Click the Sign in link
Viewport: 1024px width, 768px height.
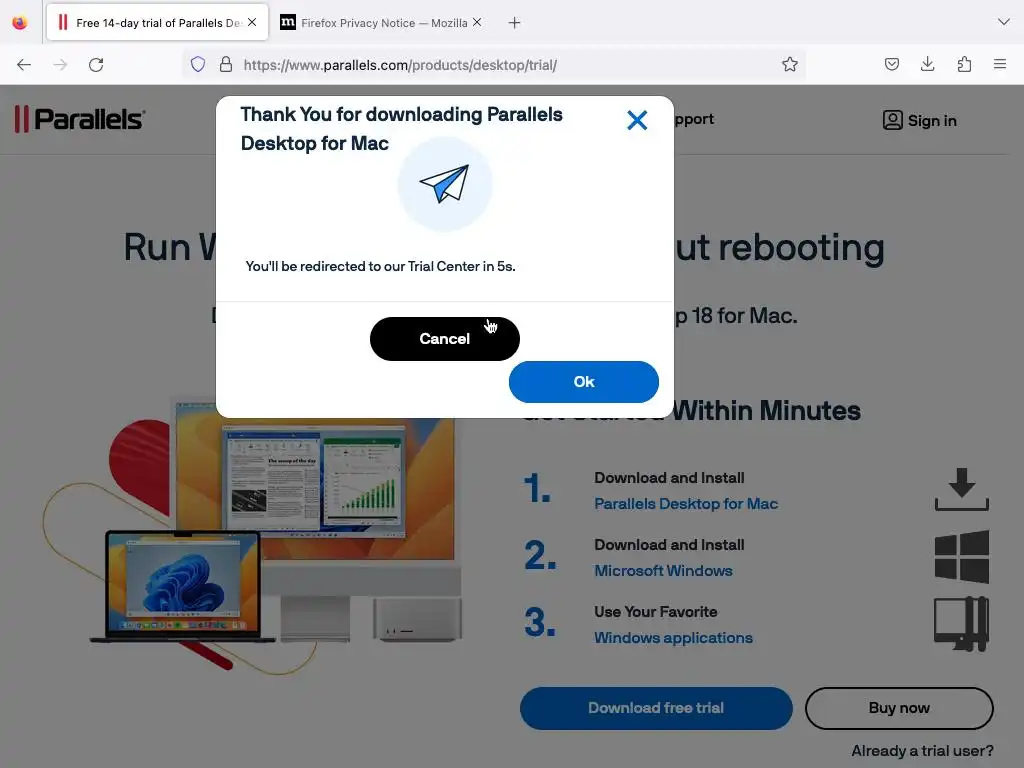click(932, 121)
